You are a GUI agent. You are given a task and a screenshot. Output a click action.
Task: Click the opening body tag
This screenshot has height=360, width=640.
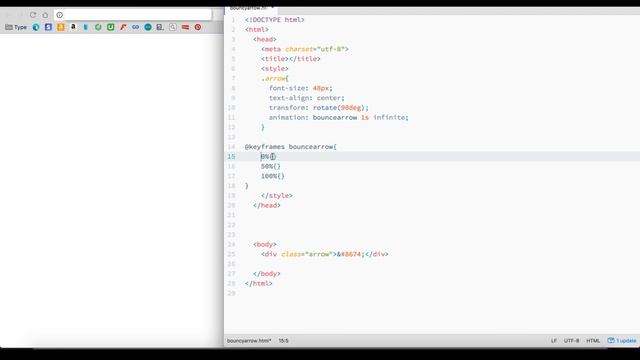click(x=265, y=244)
